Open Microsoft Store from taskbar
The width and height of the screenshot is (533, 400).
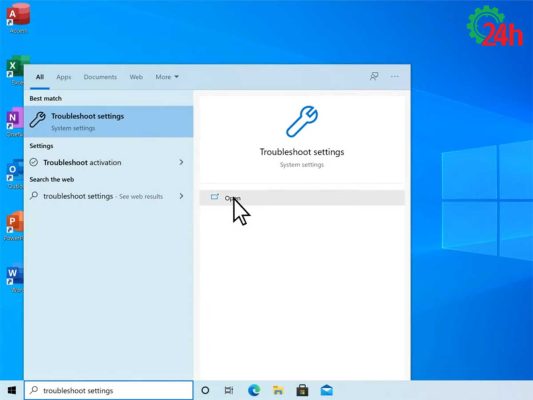coord(302,390)
